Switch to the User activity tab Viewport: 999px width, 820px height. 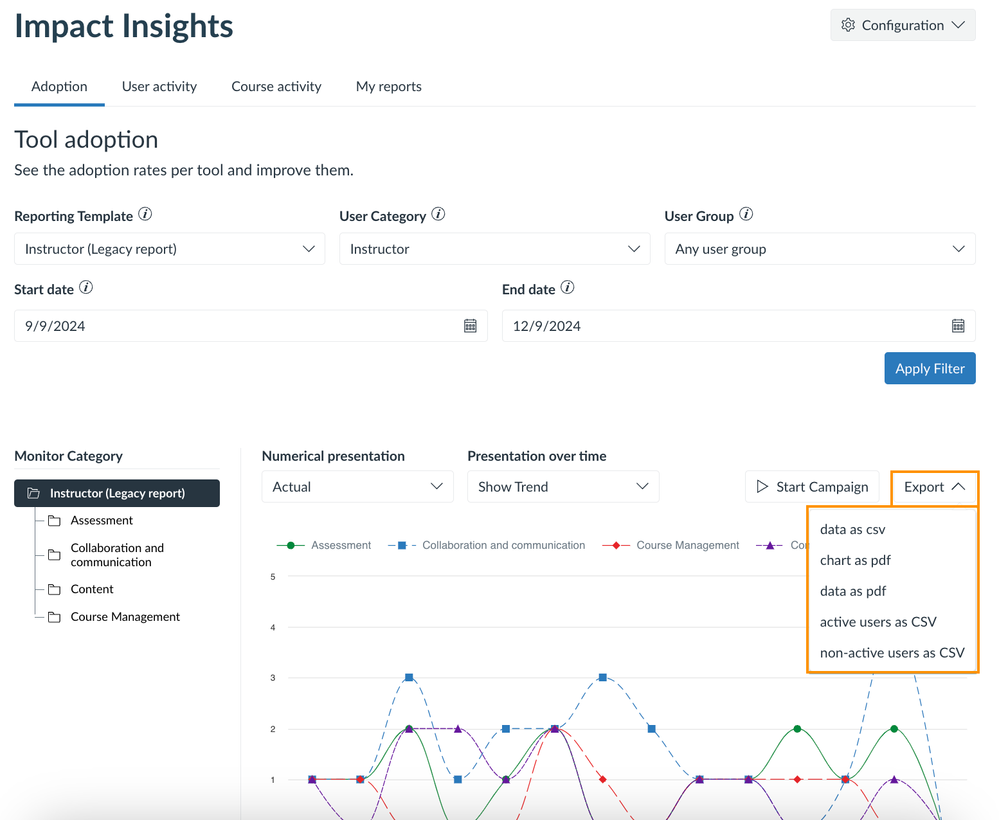159,87
